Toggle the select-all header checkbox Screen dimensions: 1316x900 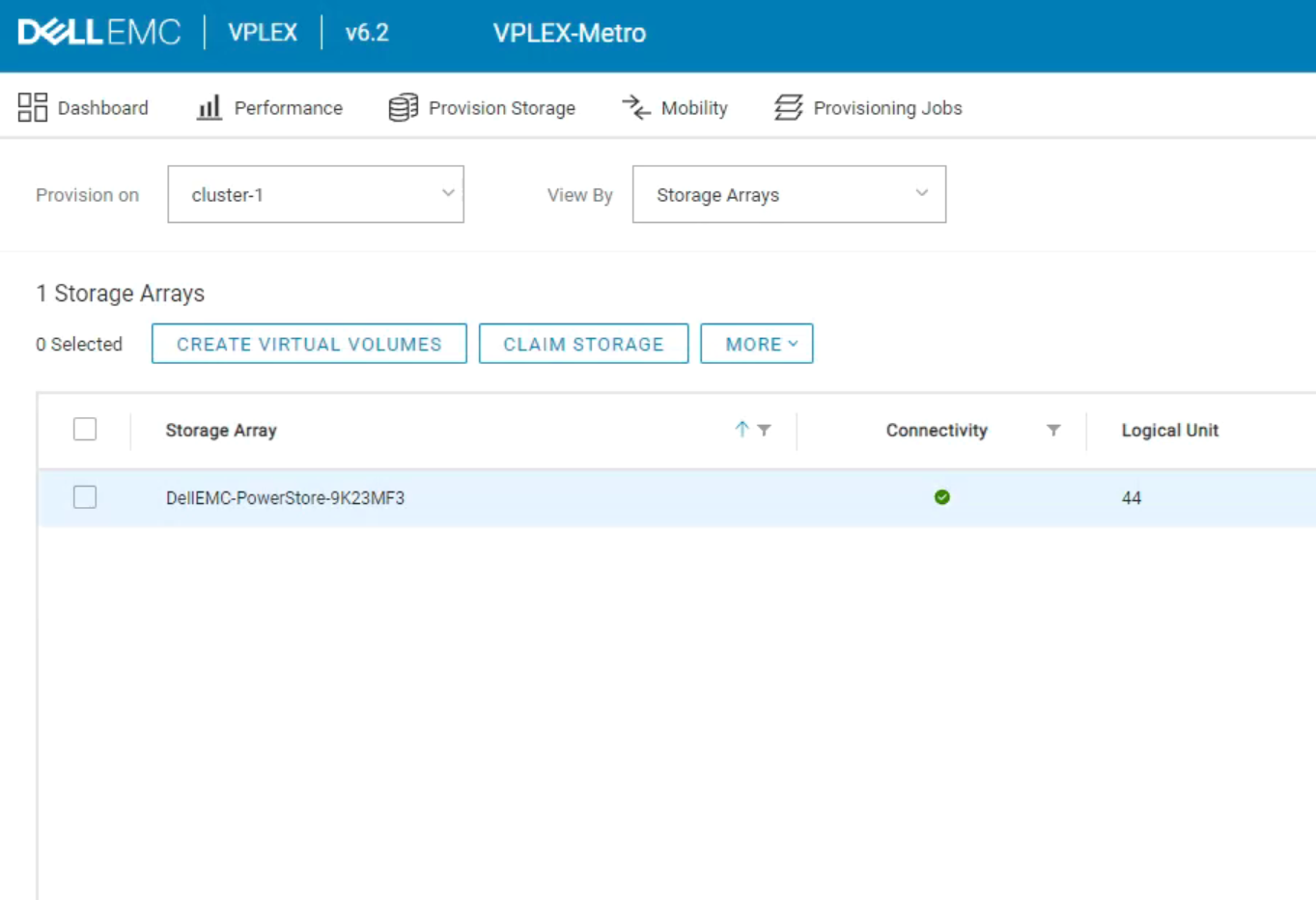coord(85,429)
